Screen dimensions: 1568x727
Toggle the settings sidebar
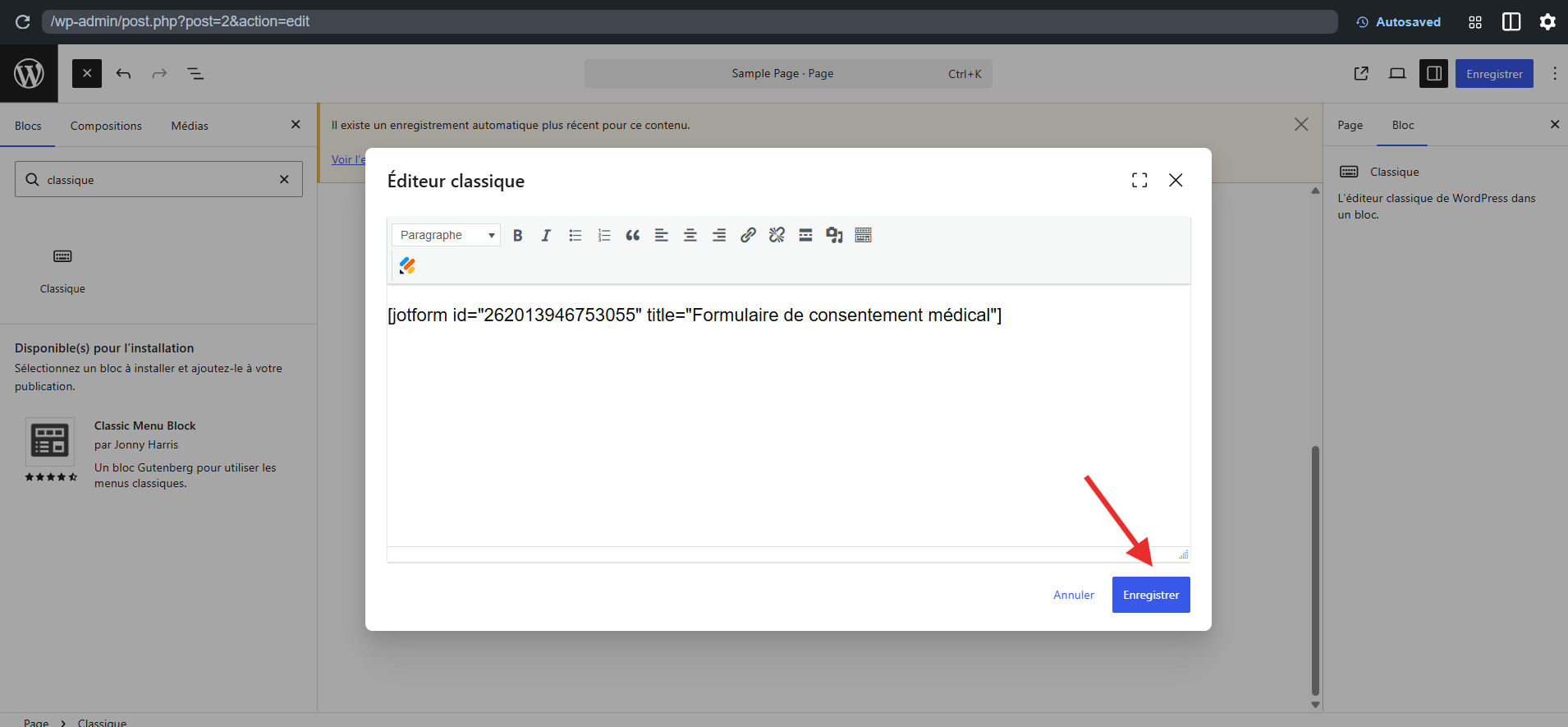point(1433,73)
